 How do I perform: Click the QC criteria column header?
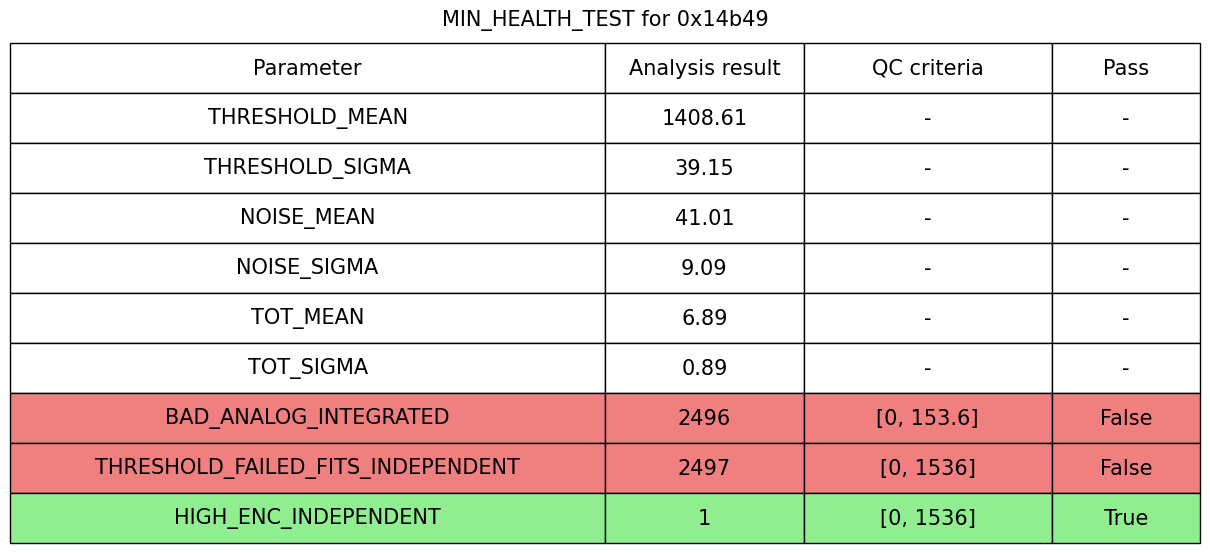pos(927,68)
